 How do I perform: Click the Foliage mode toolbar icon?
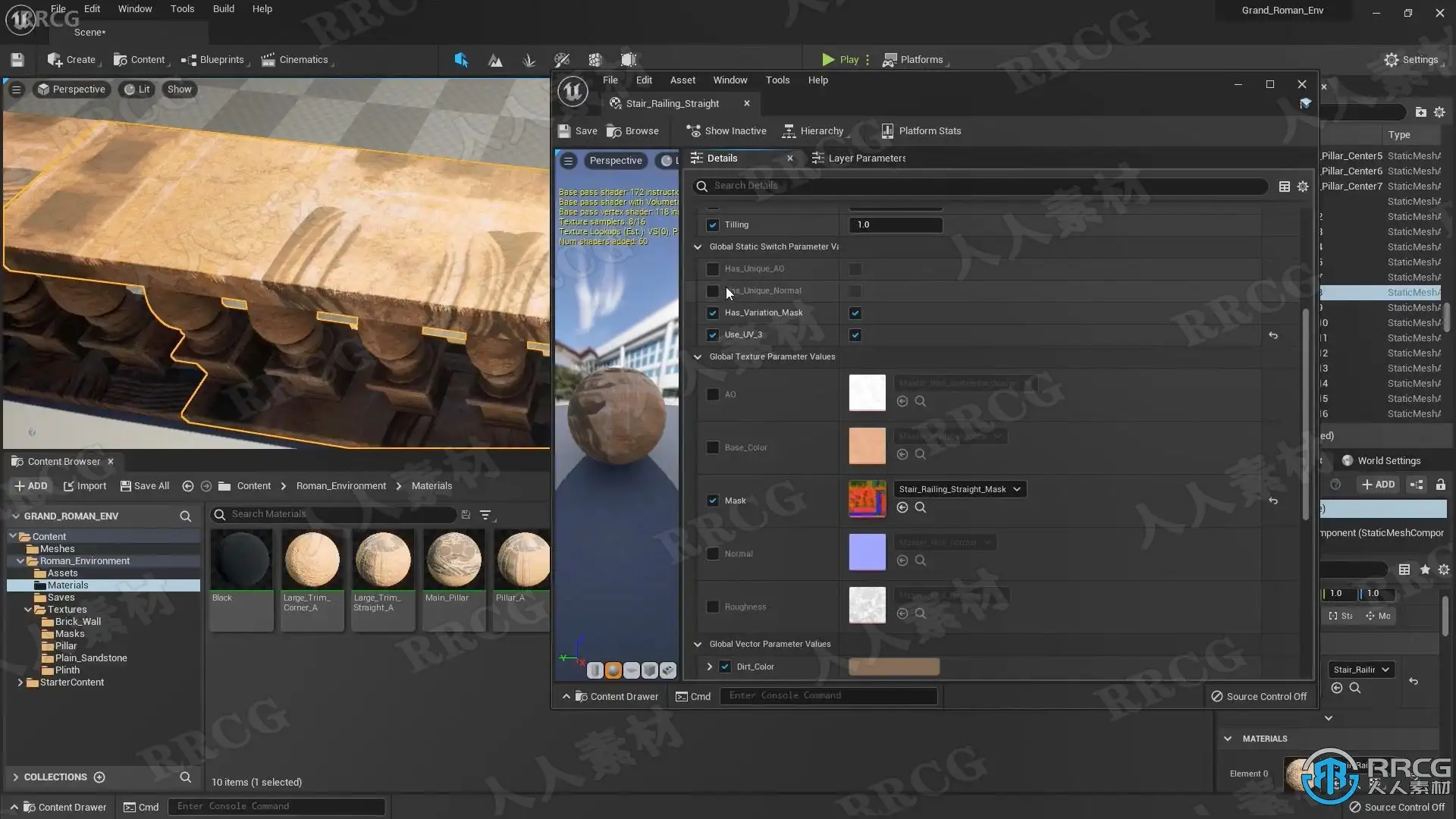(x=529, y=60)
